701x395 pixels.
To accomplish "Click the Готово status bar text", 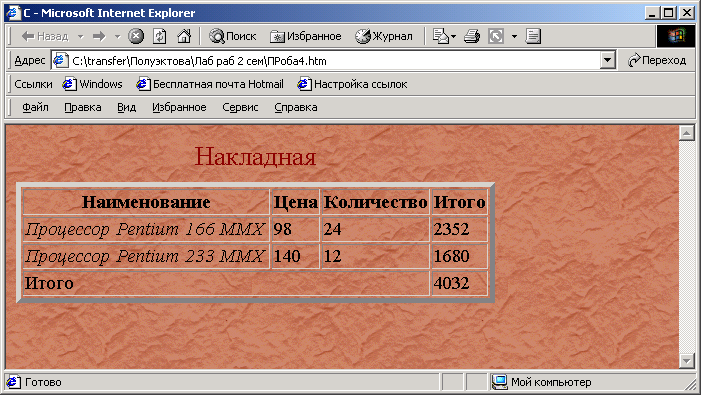I will pos(43,382).
